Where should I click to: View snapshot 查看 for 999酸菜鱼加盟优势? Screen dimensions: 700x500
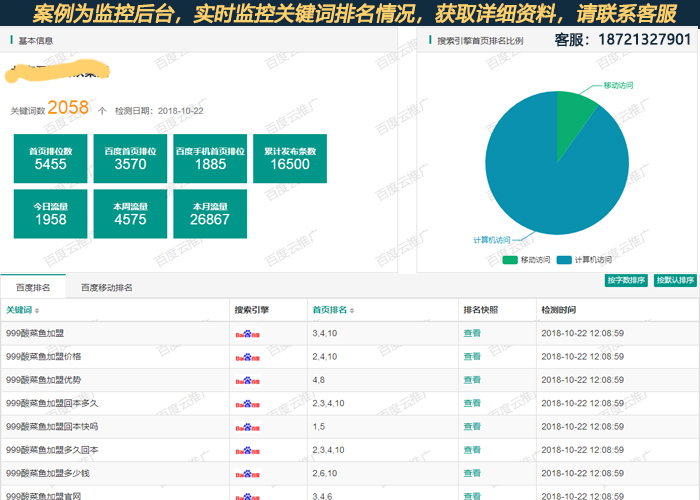click(x=472, y=380)
